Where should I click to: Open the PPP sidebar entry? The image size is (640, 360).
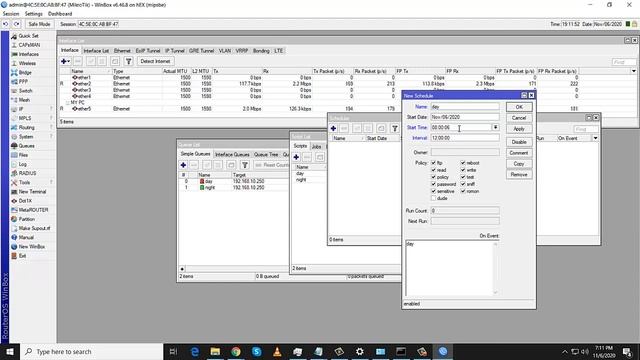[23, 82]
